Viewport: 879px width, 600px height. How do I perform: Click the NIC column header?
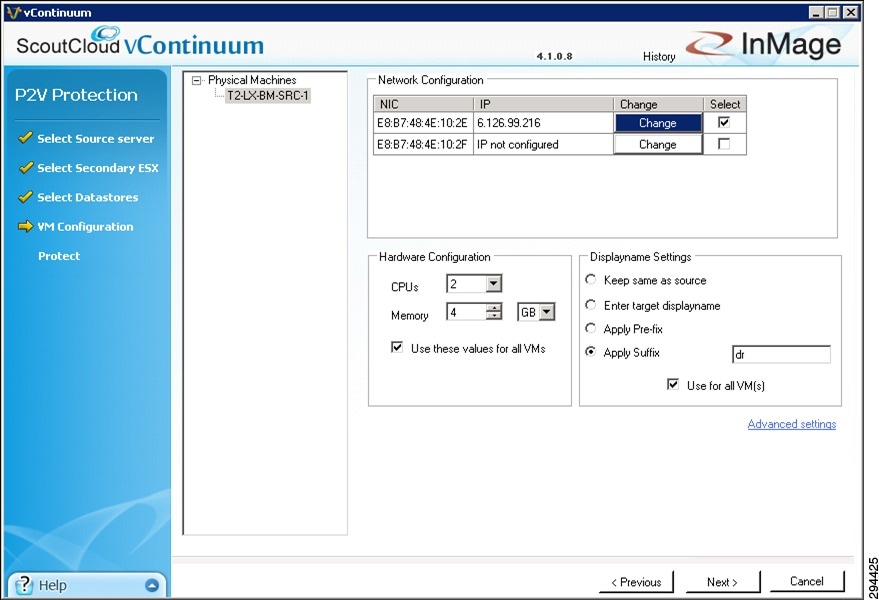coord(423,104)
